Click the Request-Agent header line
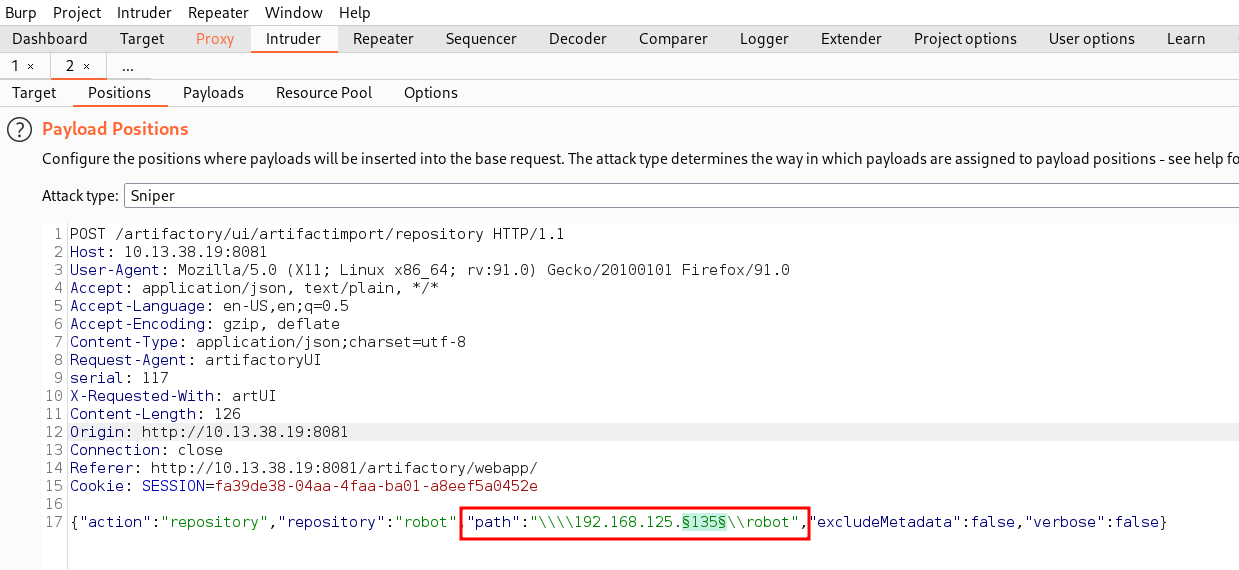 (195, 360)
